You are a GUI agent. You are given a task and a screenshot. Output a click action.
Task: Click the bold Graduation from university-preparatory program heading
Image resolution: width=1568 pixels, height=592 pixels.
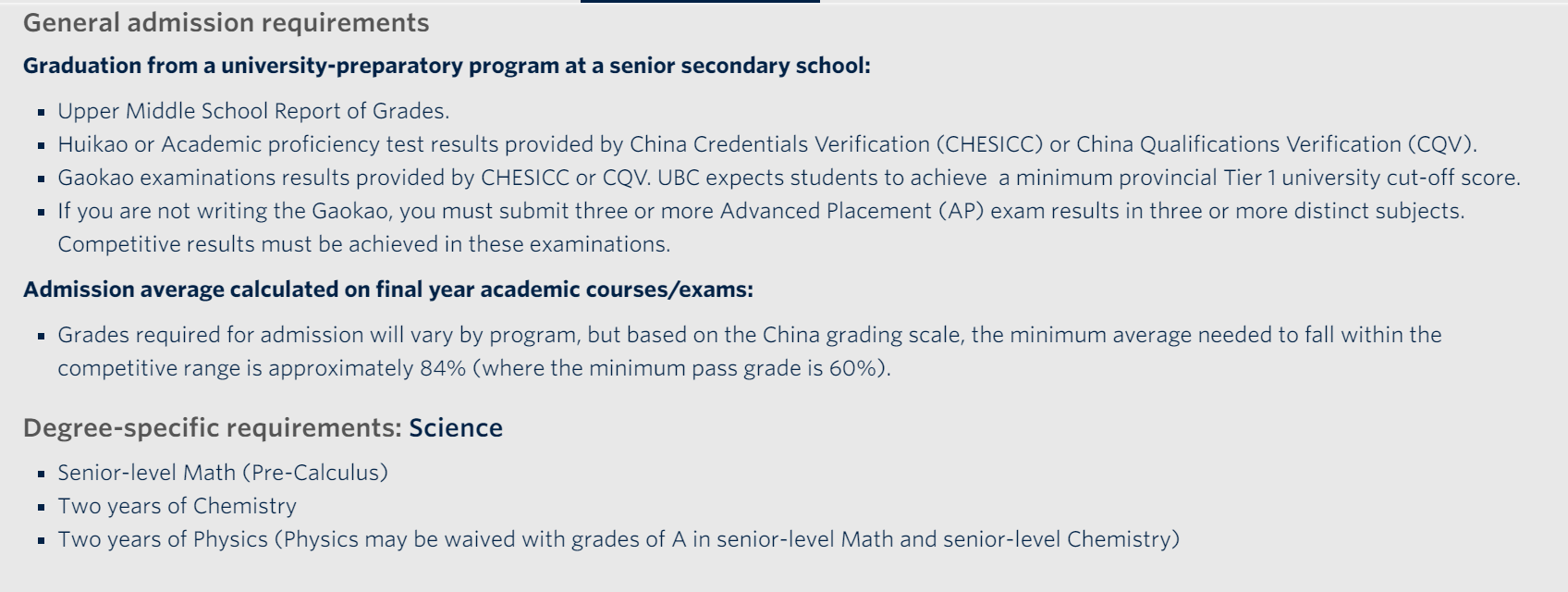point(447,66)
